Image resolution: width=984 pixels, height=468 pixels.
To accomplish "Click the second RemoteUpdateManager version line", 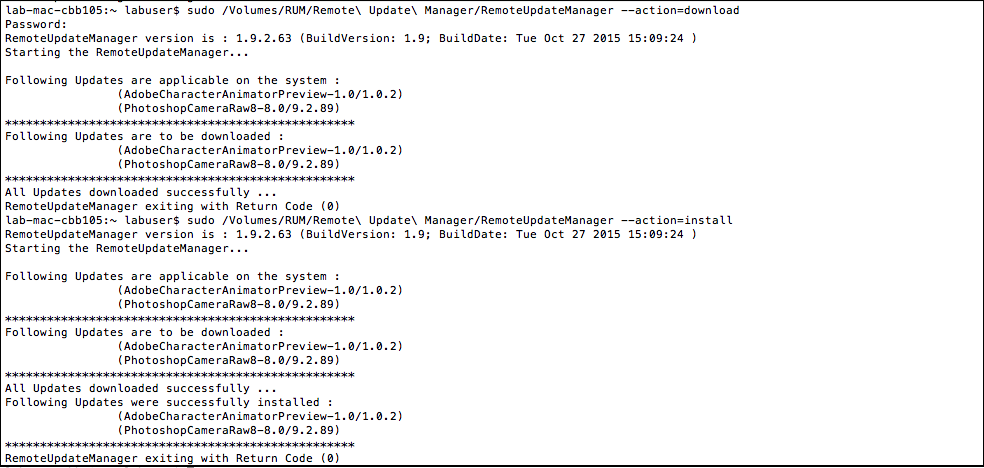I will (x=350, y=235).
